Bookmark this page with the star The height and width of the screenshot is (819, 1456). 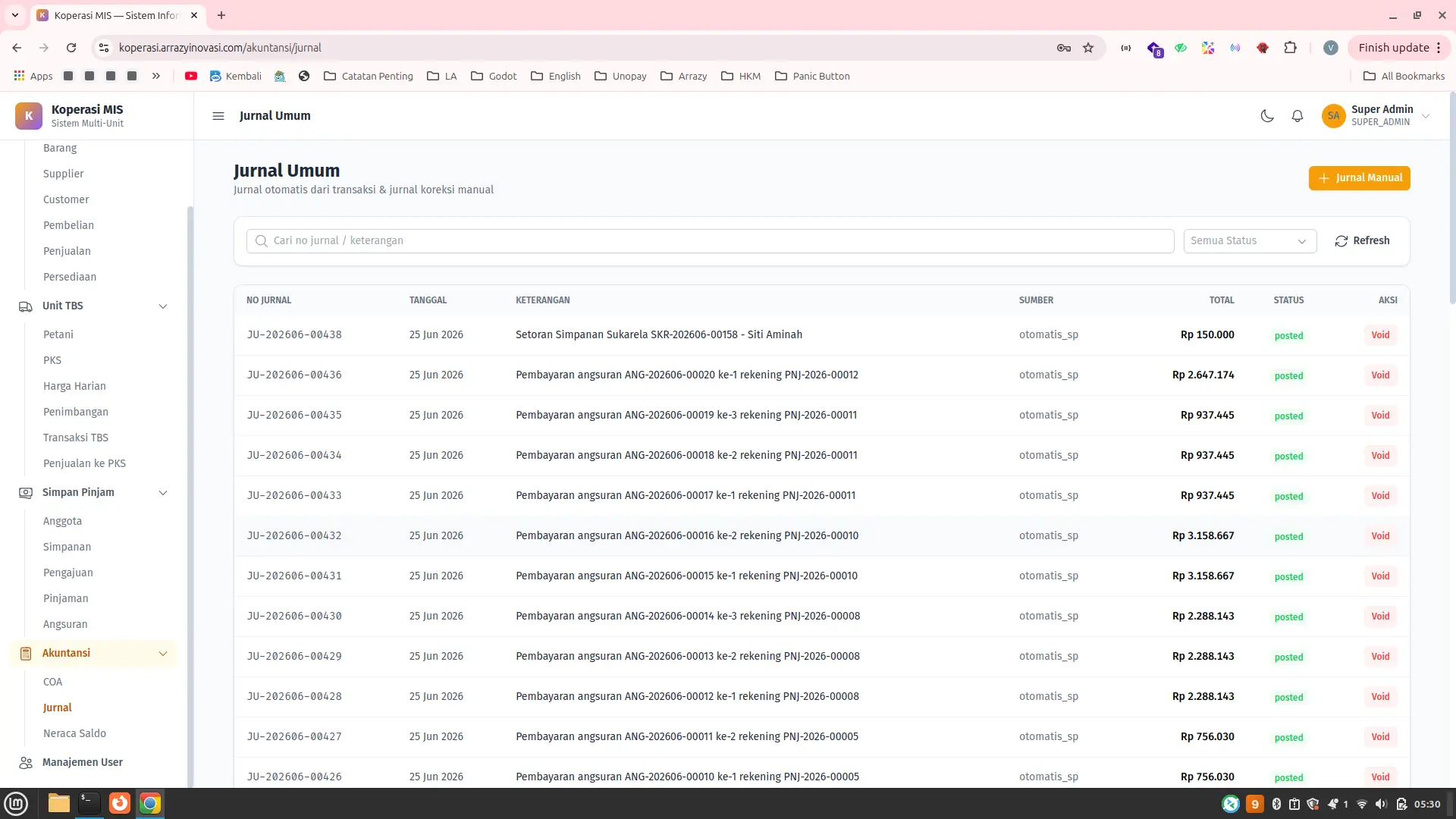(1088, 48)
